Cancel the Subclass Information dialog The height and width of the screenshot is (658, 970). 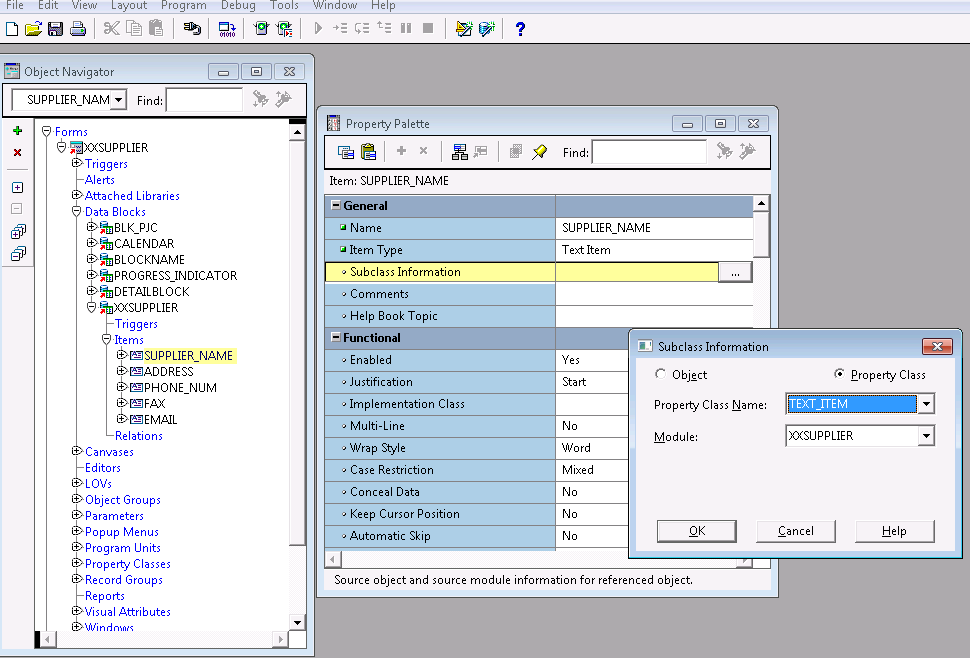pos(795,530)
